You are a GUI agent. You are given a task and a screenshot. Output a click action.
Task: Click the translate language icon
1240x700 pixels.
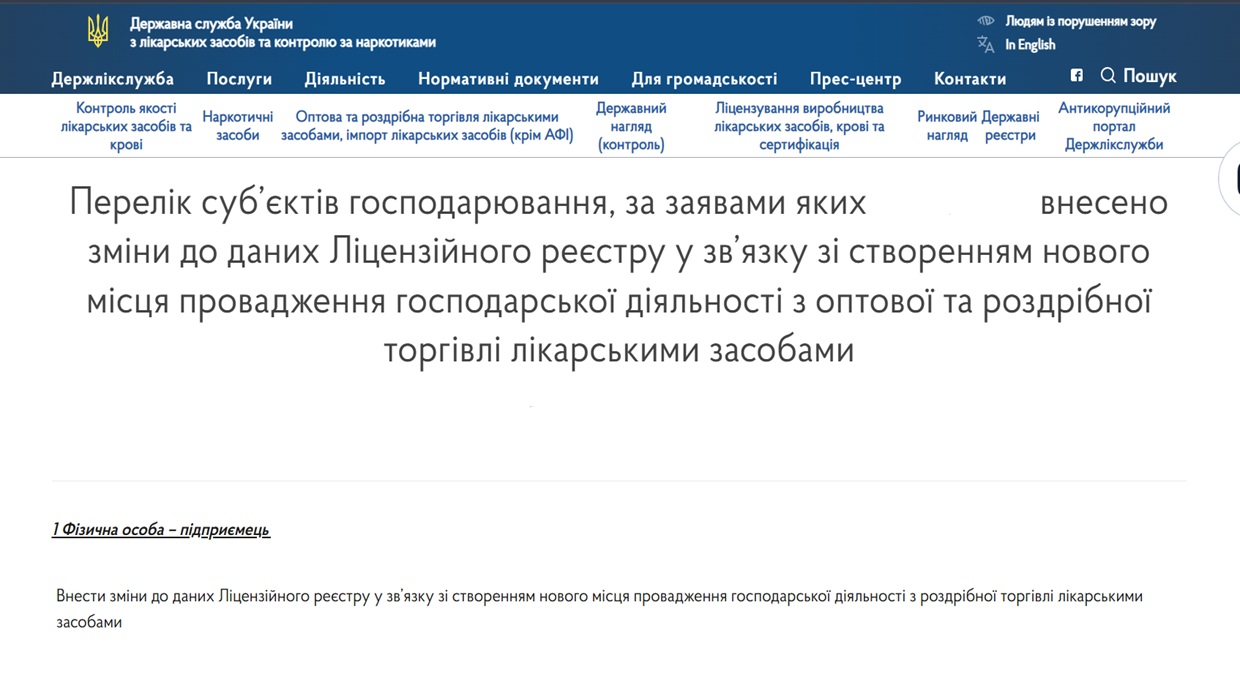[x=986, y=45]
